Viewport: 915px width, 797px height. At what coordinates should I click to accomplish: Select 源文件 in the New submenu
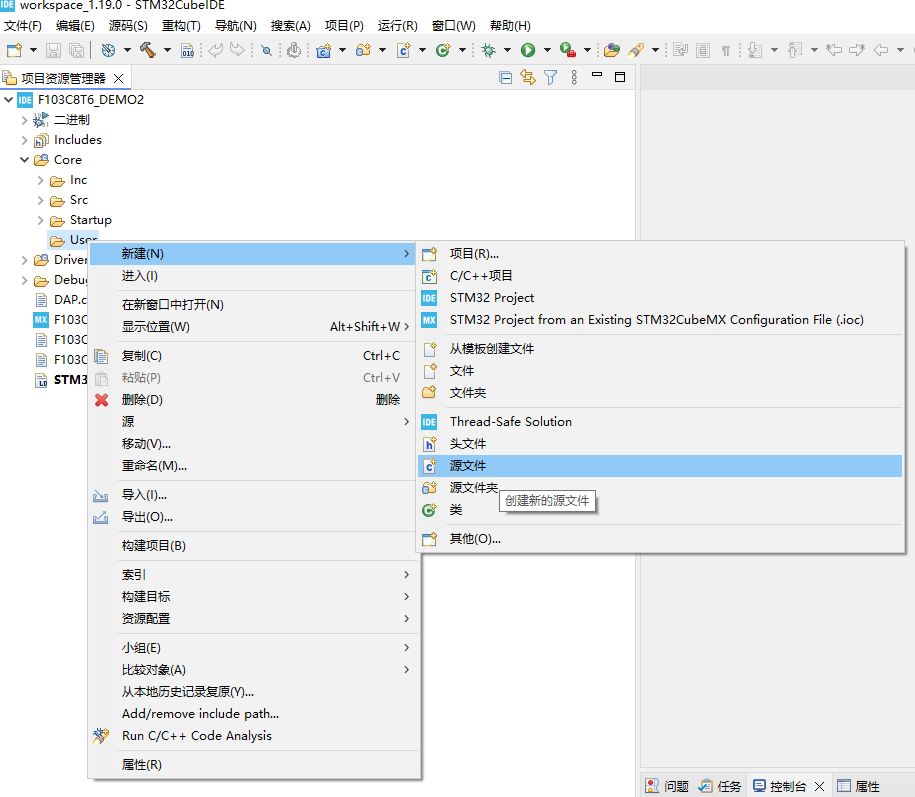pyautogui.click(x=660, y=466)
